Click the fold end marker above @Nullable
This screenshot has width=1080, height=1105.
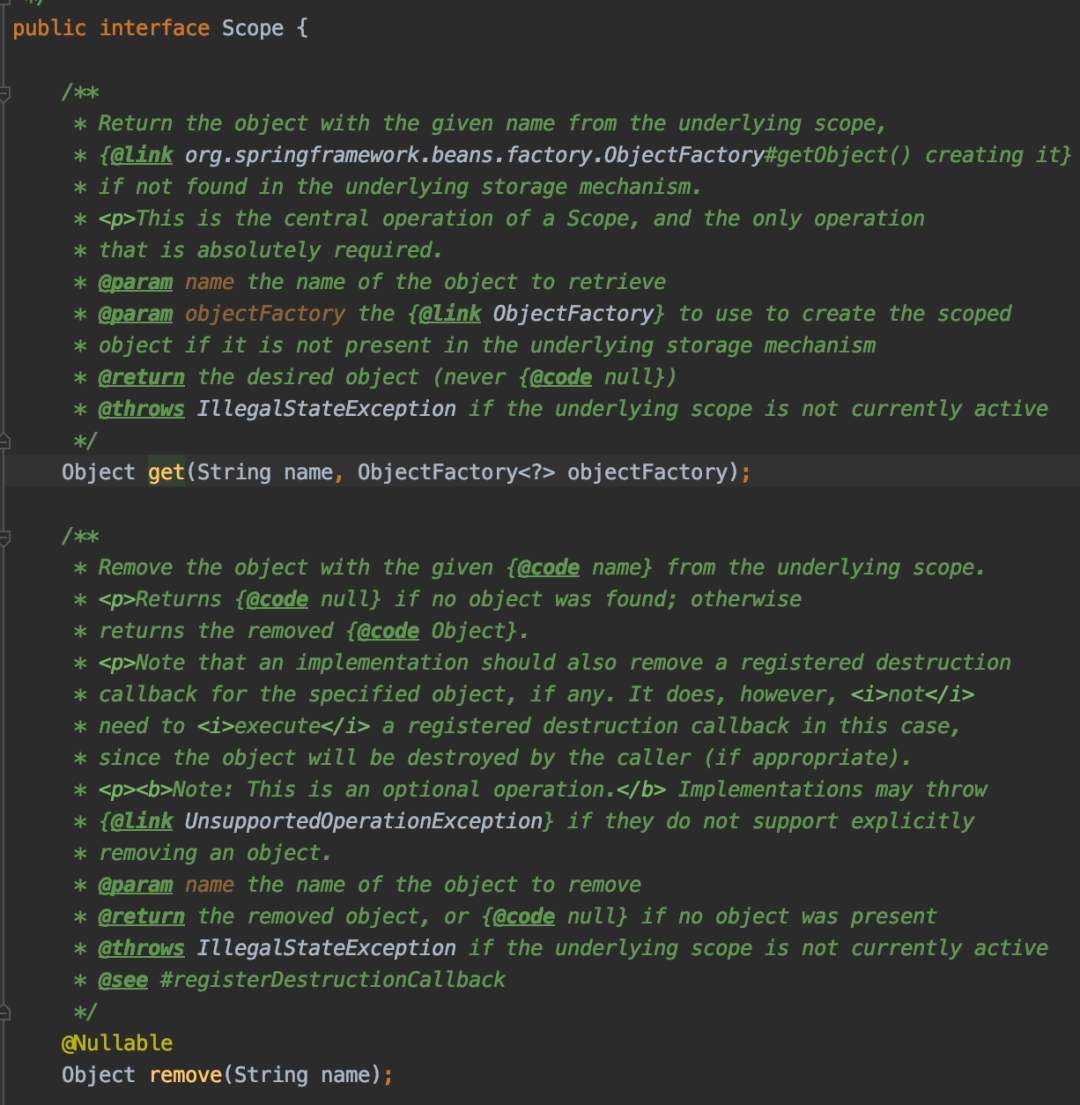[x=4, y=1013]
